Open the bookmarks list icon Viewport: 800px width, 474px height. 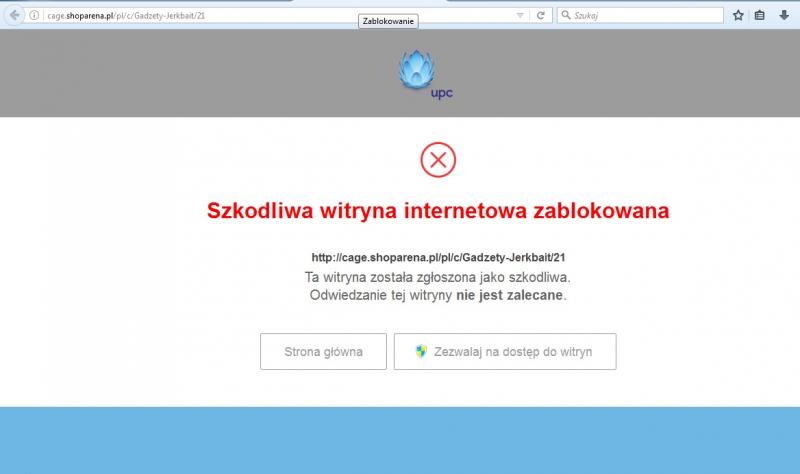[x=760, y=16]
